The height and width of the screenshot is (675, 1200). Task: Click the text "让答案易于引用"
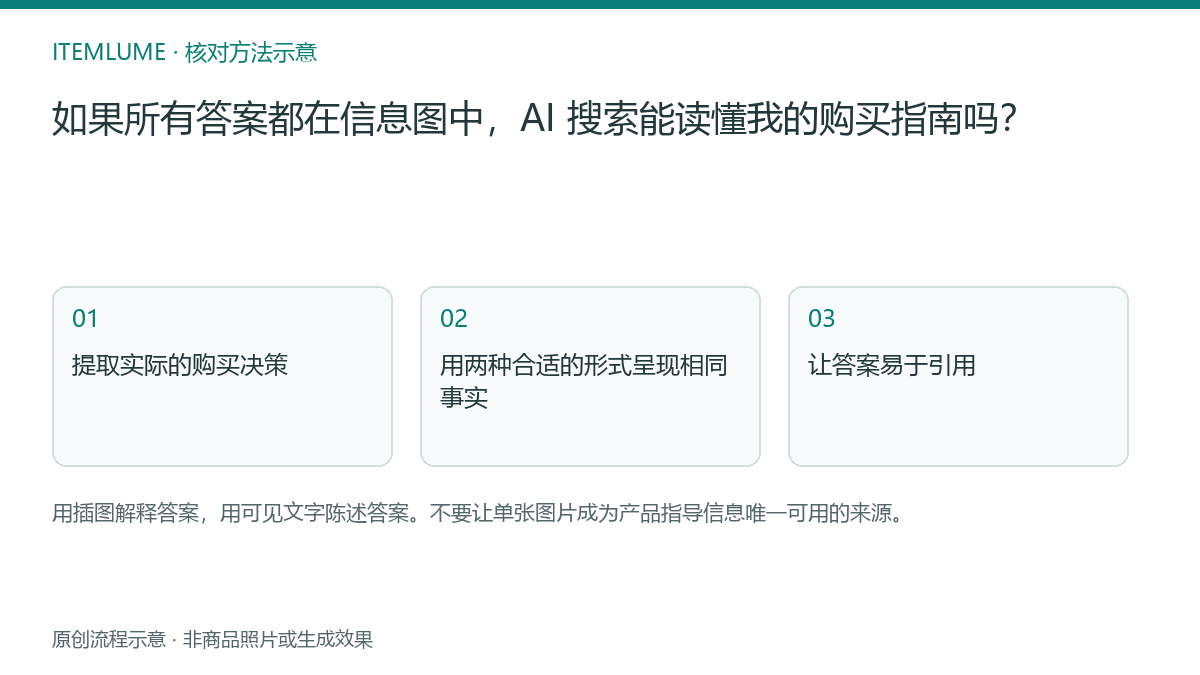tap(892, 365)
